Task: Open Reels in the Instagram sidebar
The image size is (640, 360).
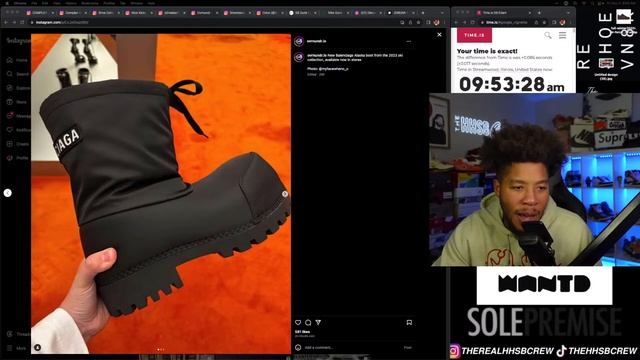Action: pyautogui.click(x=16, y=102)
